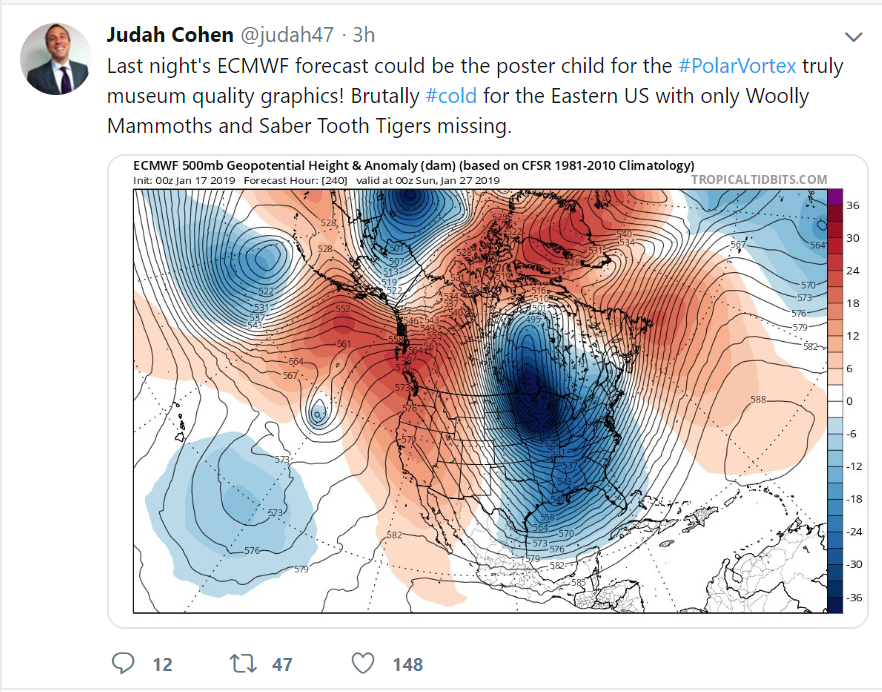Open the #cold hashtag
This screenshot has height=692, width=882.
451,96
